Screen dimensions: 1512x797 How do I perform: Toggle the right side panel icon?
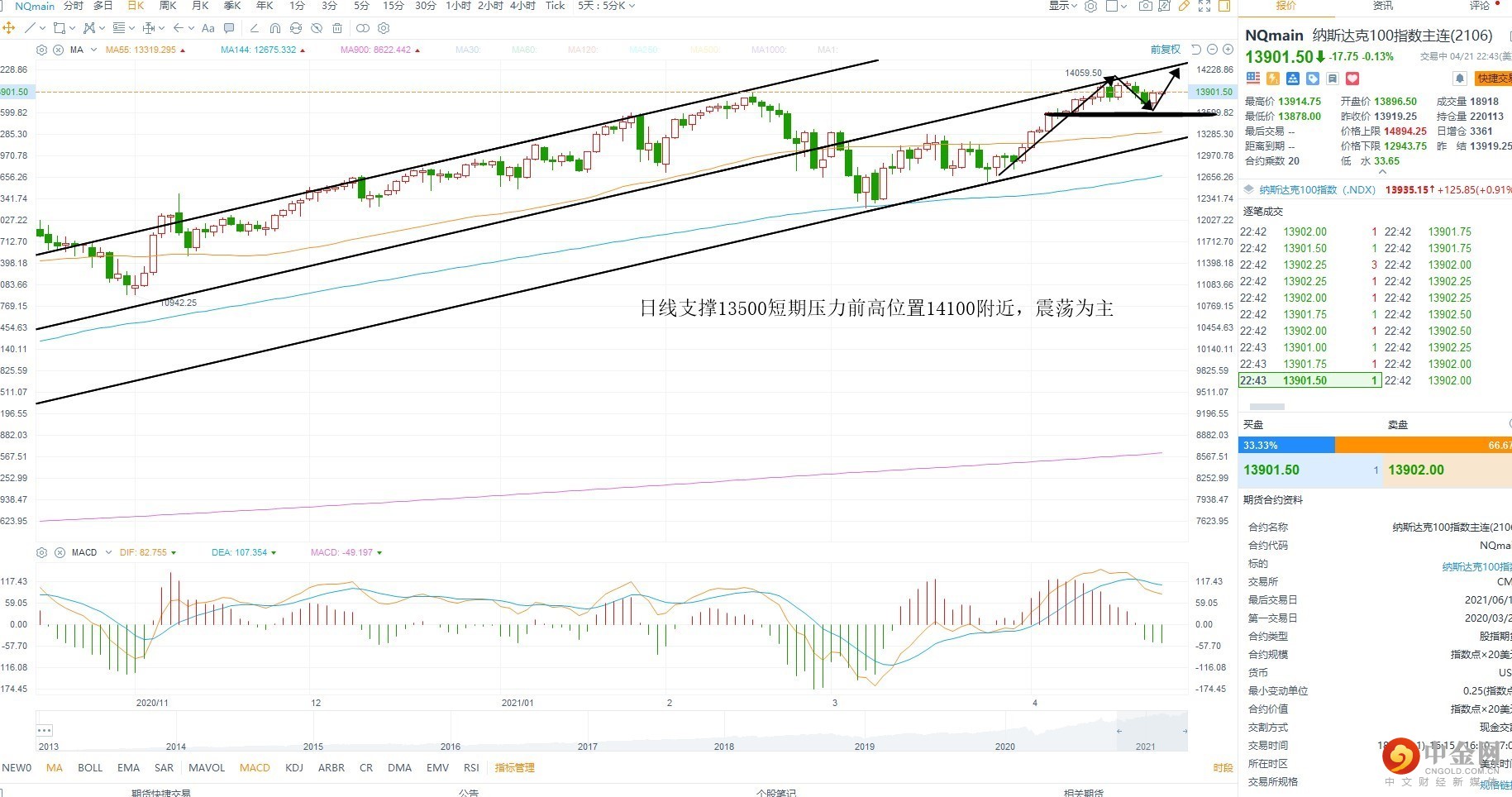[1224, 6]
